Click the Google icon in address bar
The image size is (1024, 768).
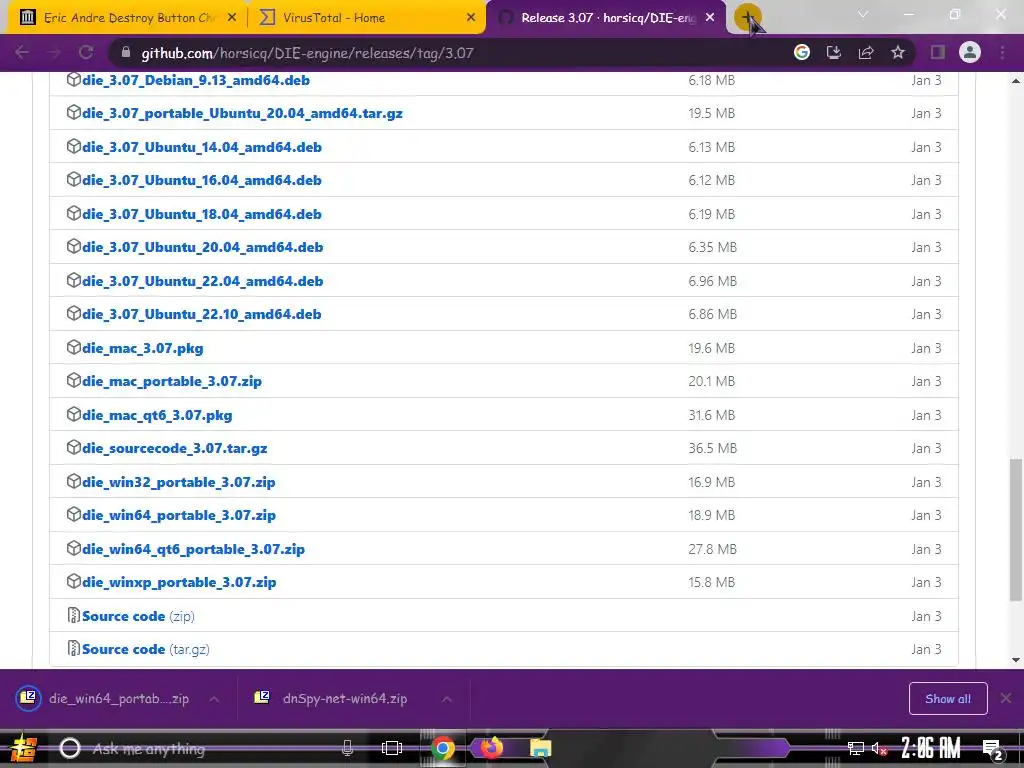[x=802, y=52]
